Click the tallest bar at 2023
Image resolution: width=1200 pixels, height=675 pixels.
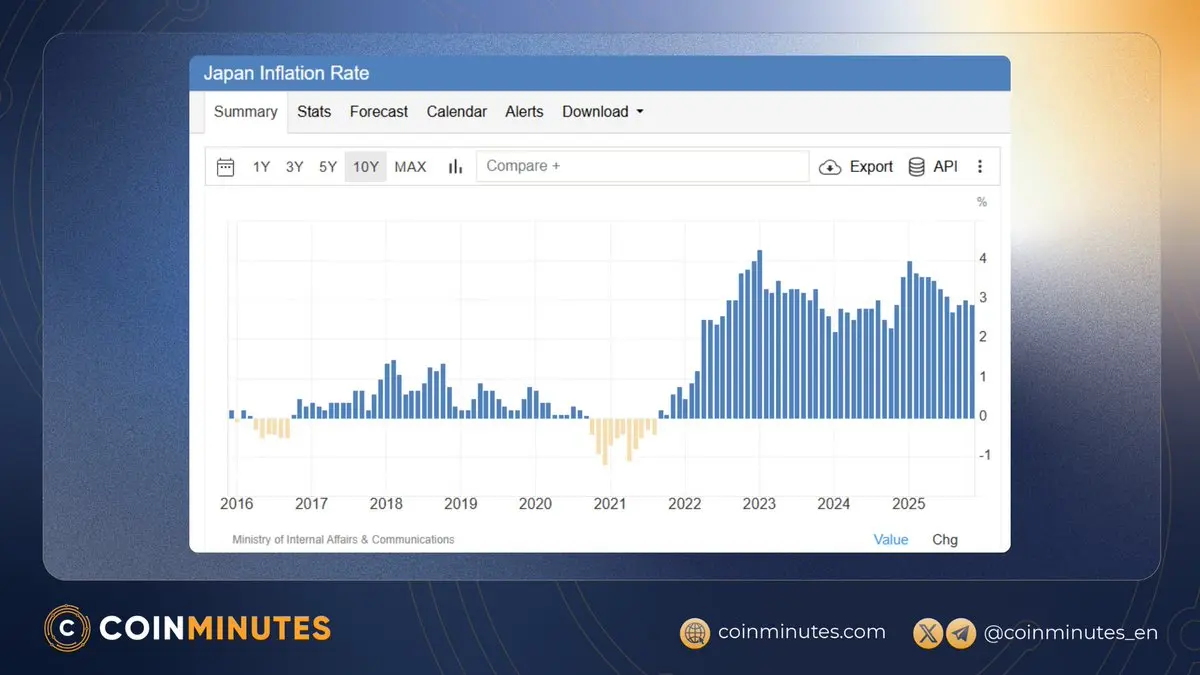tap(760, 334)
